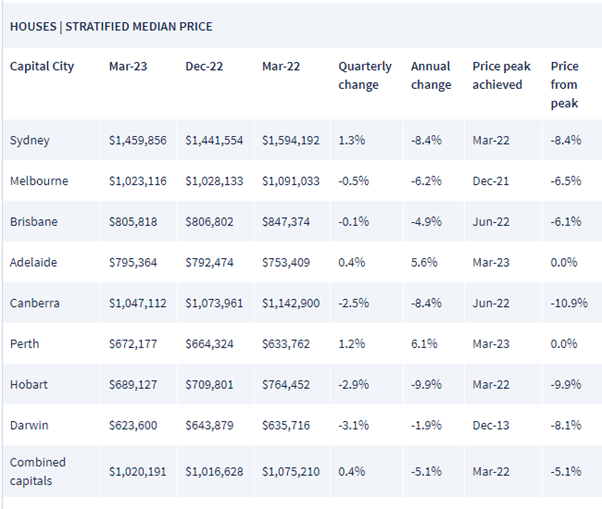This screenshot has width=602, height=509.
Task: Select Melbourne's price peak Dec-21 cell
Action: (490, 181)
